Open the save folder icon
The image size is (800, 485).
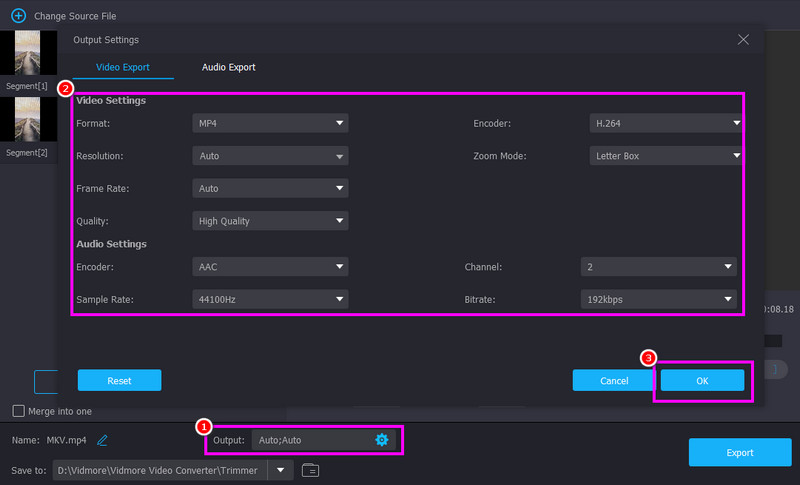click(x=310, y=470)
